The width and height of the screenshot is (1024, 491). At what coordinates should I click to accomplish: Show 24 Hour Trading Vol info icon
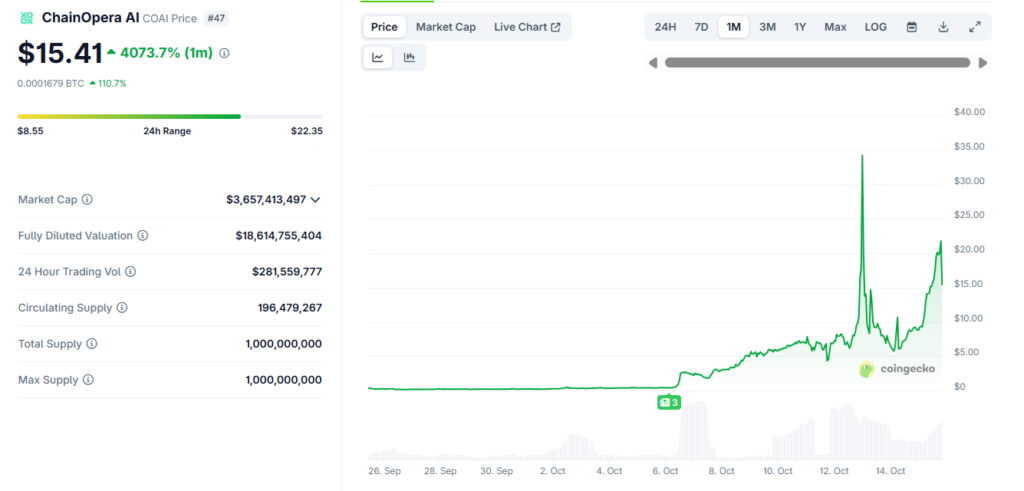[131, 272]
